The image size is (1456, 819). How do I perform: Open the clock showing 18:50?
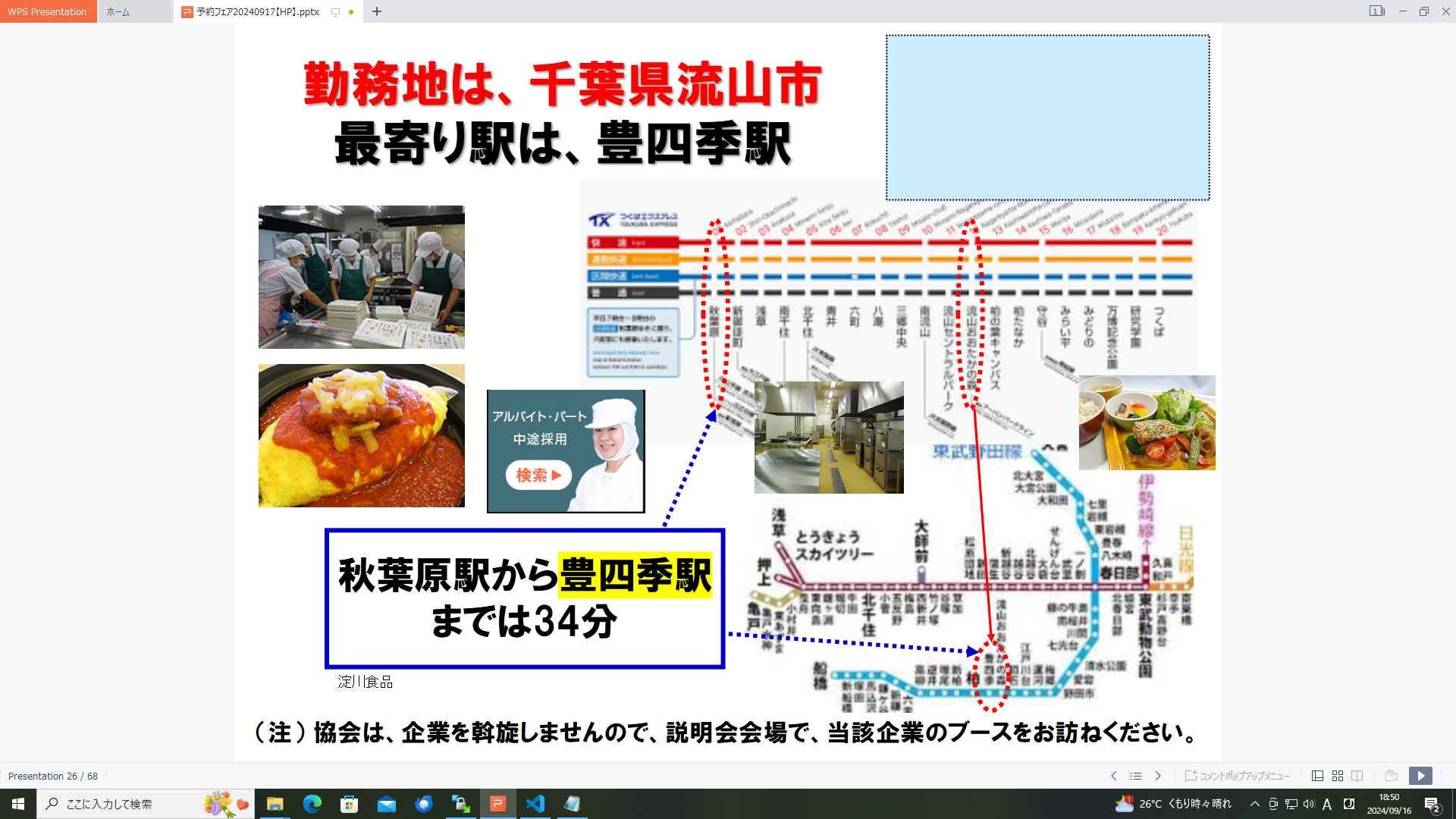click(1389, 804)
